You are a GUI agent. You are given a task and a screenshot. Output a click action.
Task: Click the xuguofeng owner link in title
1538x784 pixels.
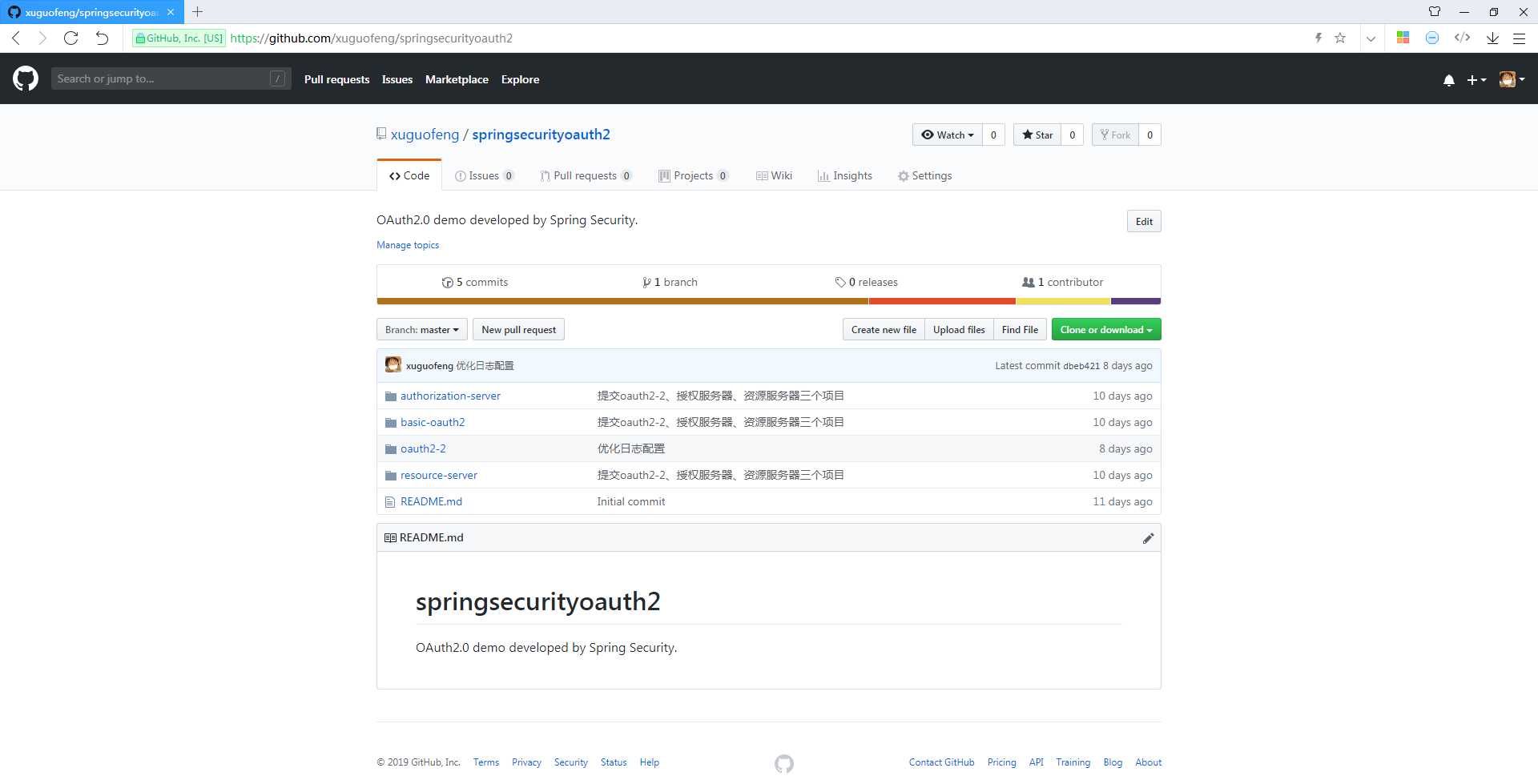[425, 135]
